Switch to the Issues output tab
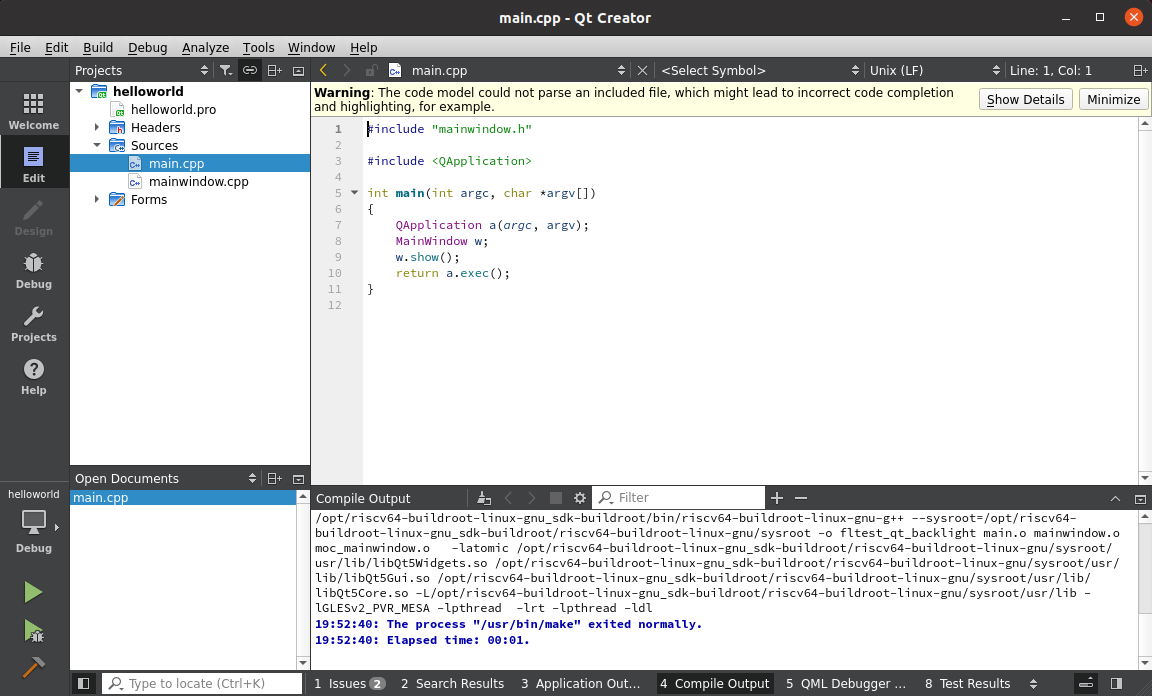1152x696 pixels. [349, 684]
